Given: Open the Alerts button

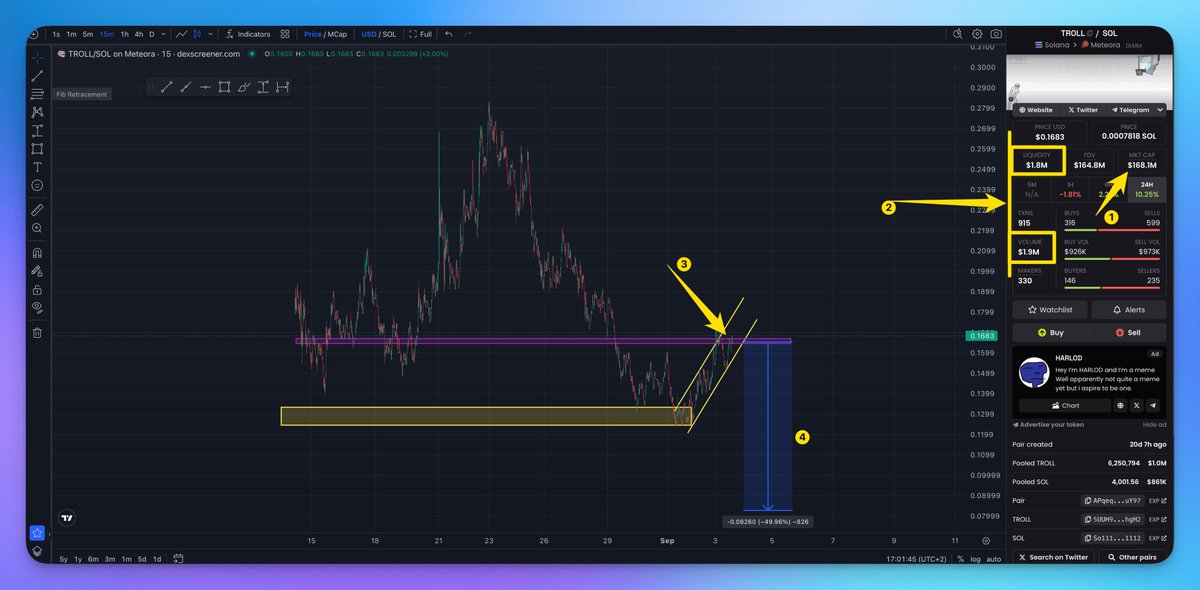Looking at the screenshot, I should coord(1129,310).
